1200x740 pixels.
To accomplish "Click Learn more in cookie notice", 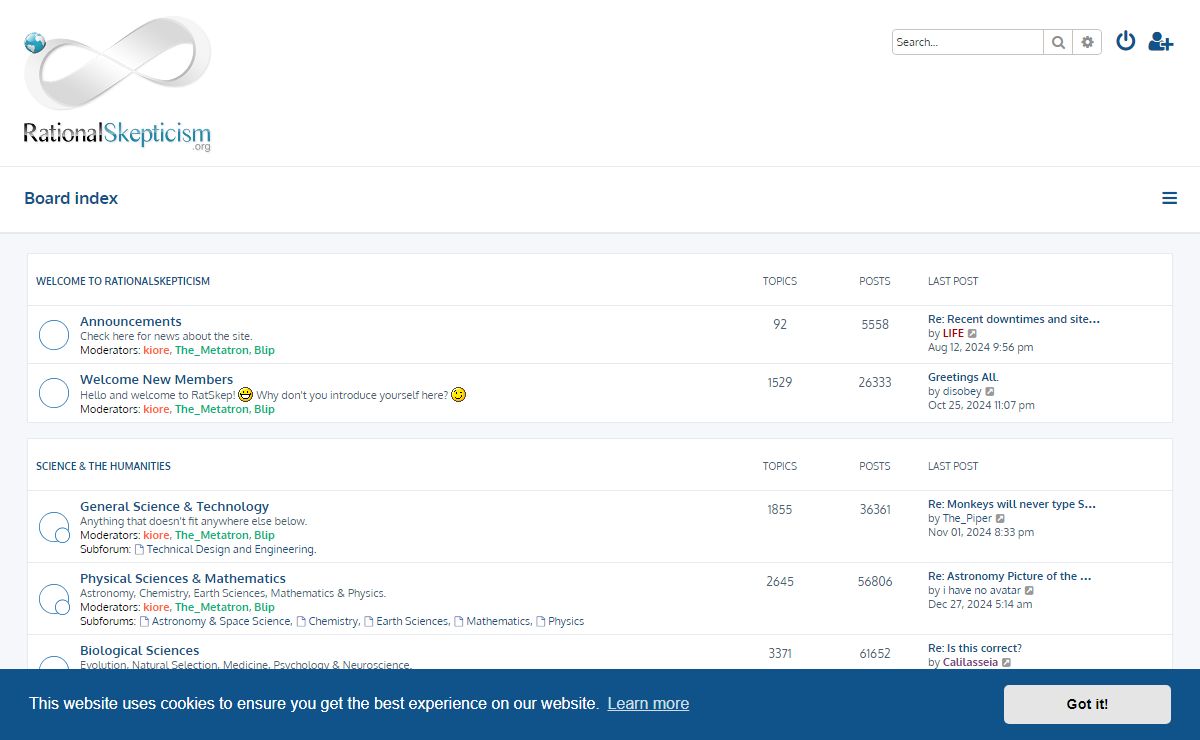I will pos(648,704).
